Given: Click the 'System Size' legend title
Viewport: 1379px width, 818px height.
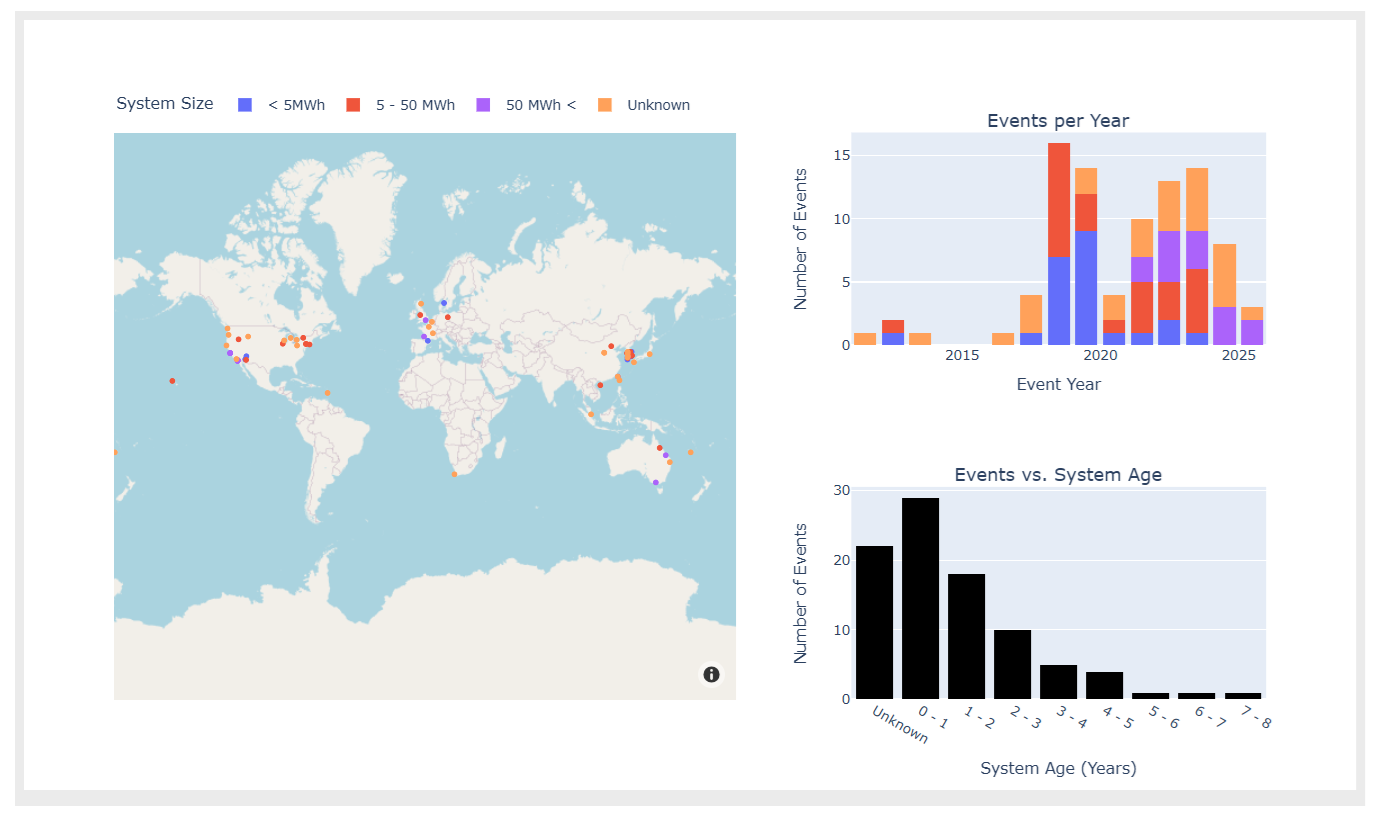Looking at the screenshot, I should [x=165, y=104].
